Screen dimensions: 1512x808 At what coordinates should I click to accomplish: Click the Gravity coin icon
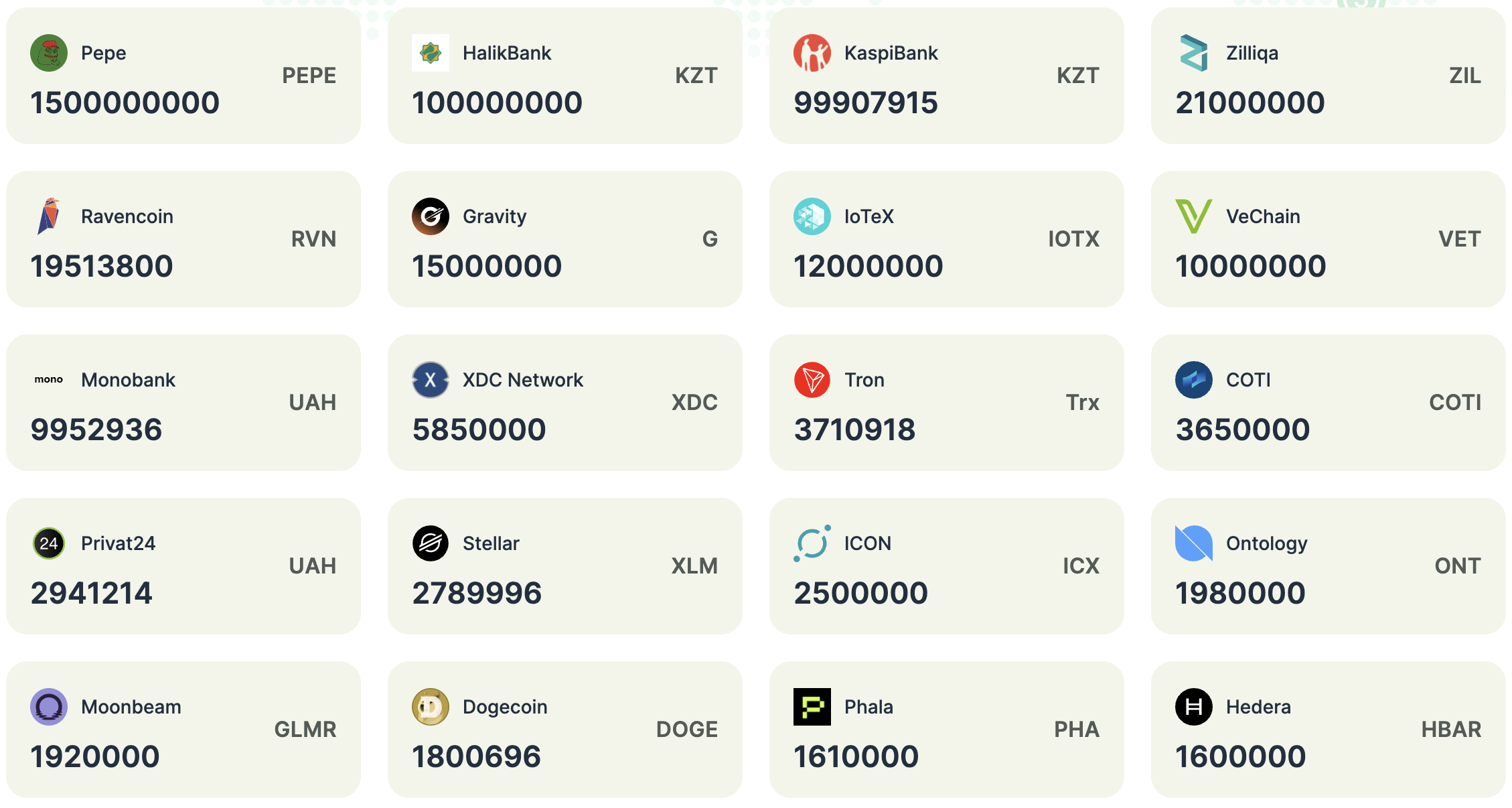(431, 216)
